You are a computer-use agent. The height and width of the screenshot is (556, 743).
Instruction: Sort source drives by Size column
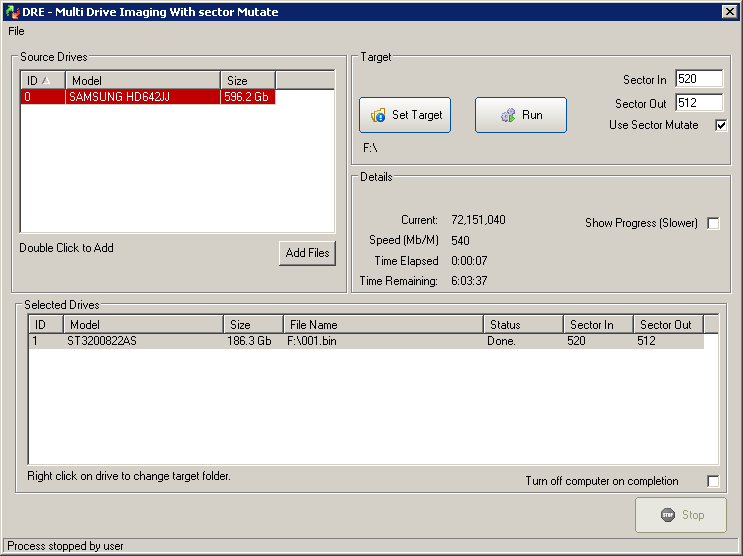coord(247,80)
